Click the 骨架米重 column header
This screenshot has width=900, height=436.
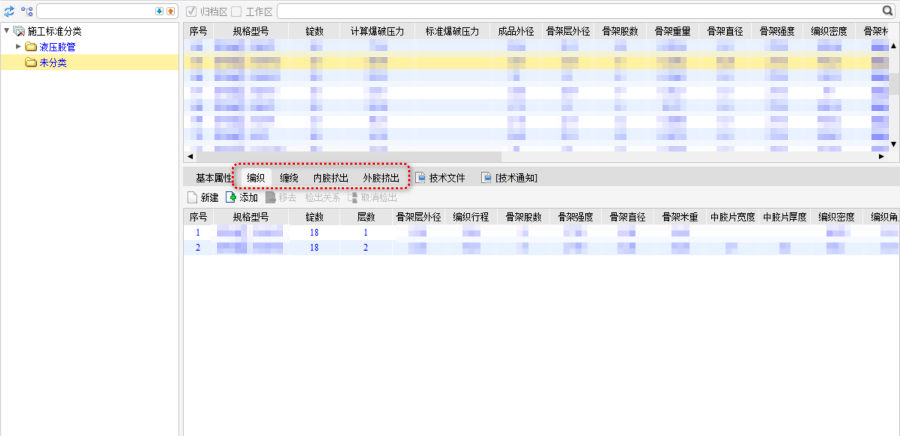(x=680, y=217)
